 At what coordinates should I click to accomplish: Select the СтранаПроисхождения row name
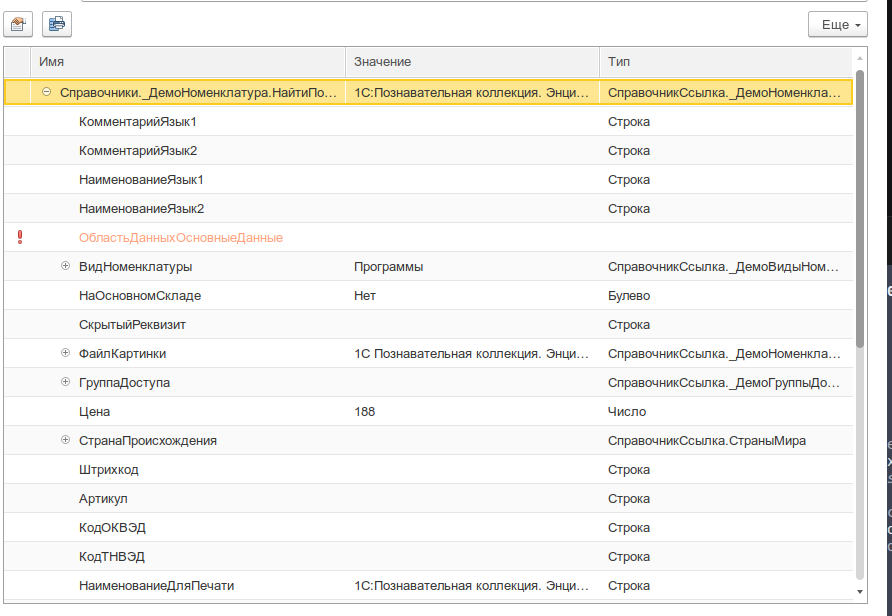[148, 441]
